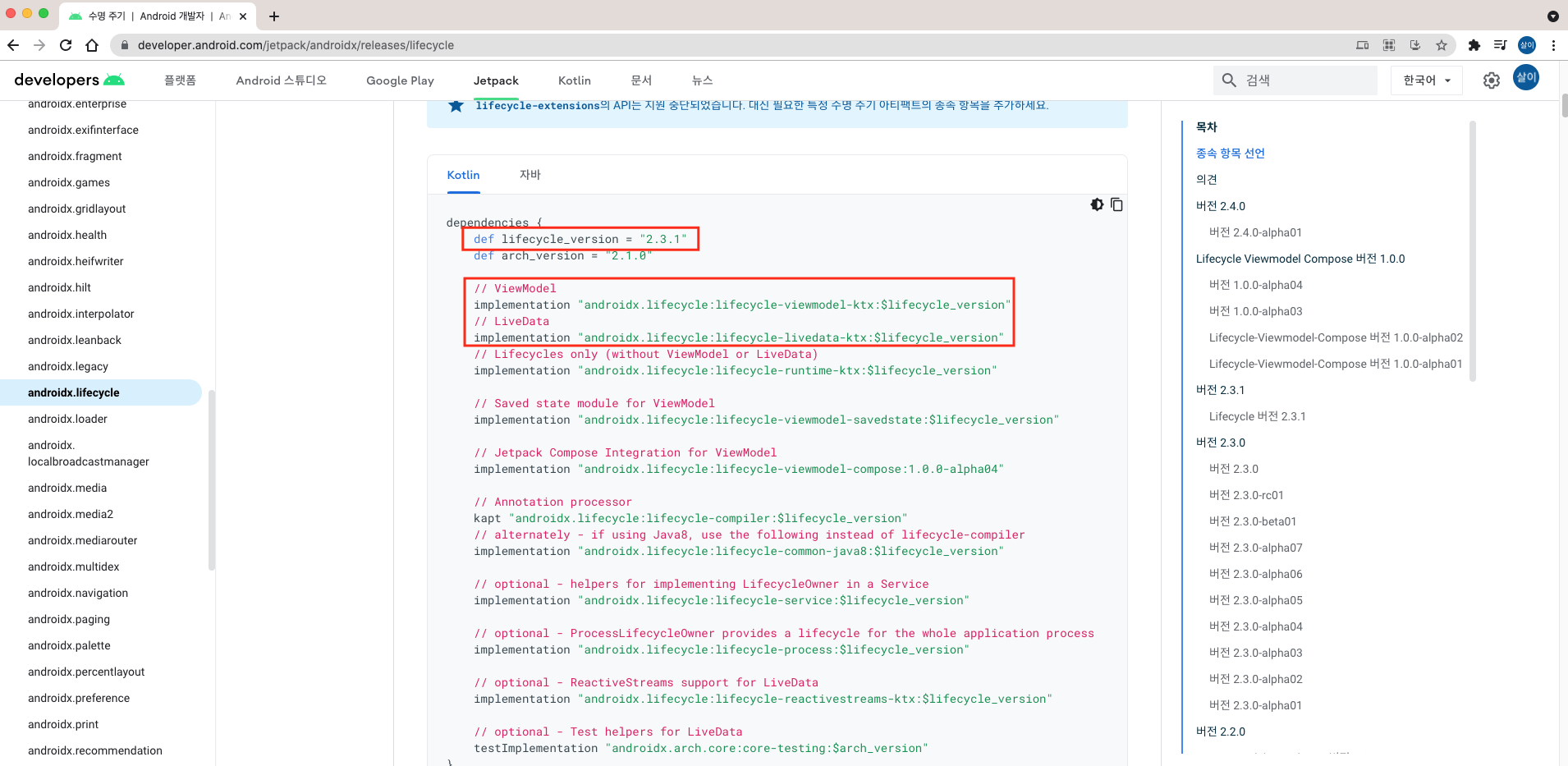Open the 뉴스 menu
The height and width of the screenshot is (766, 1568).
tap(702, 80)
